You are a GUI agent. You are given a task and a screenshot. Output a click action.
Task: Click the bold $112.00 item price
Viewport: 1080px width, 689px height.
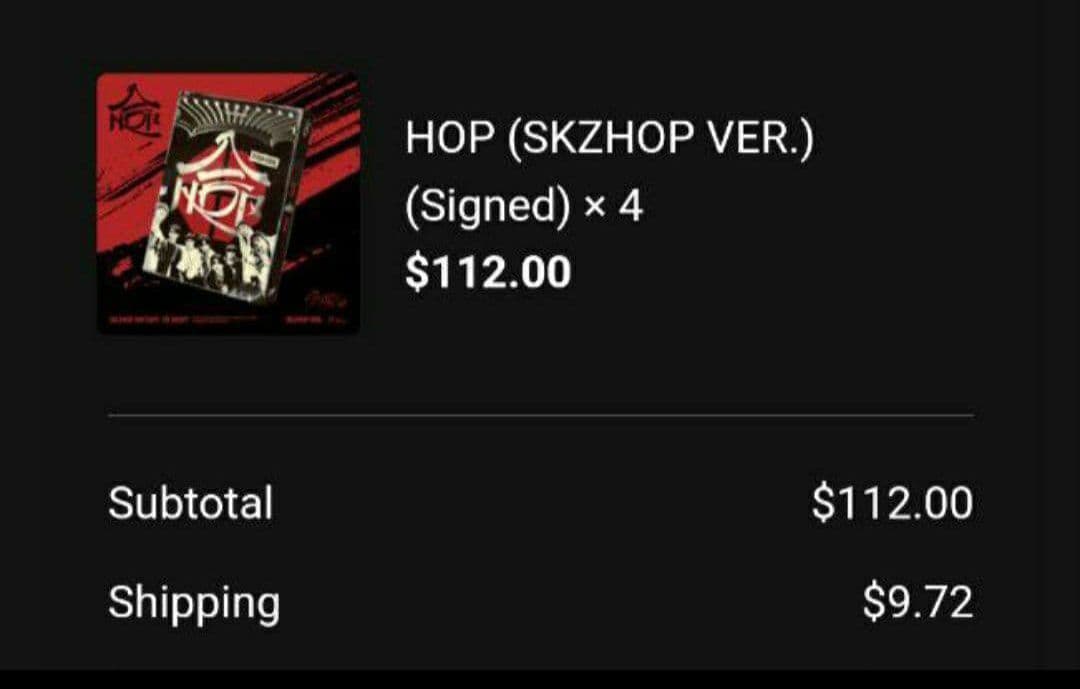tap(488, 271)
